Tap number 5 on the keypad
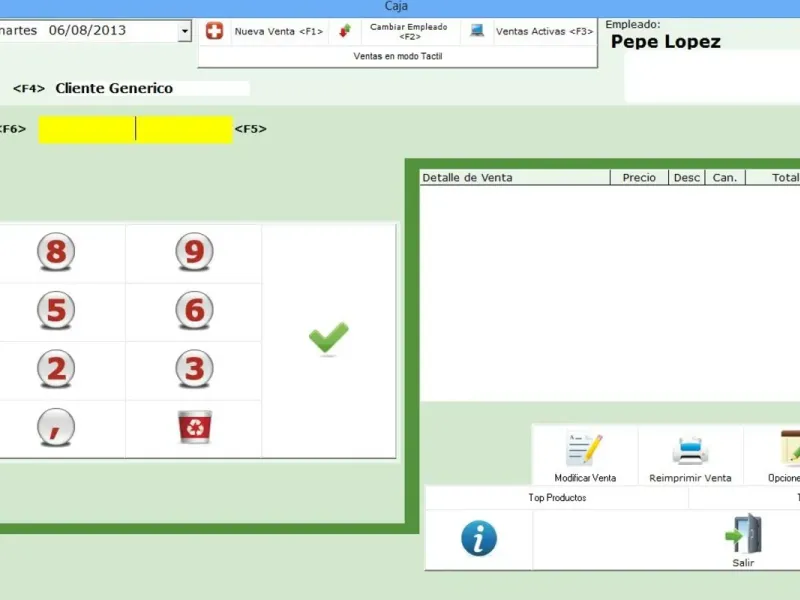The width and height of the screenshot is (800, 600). [56, 310]
